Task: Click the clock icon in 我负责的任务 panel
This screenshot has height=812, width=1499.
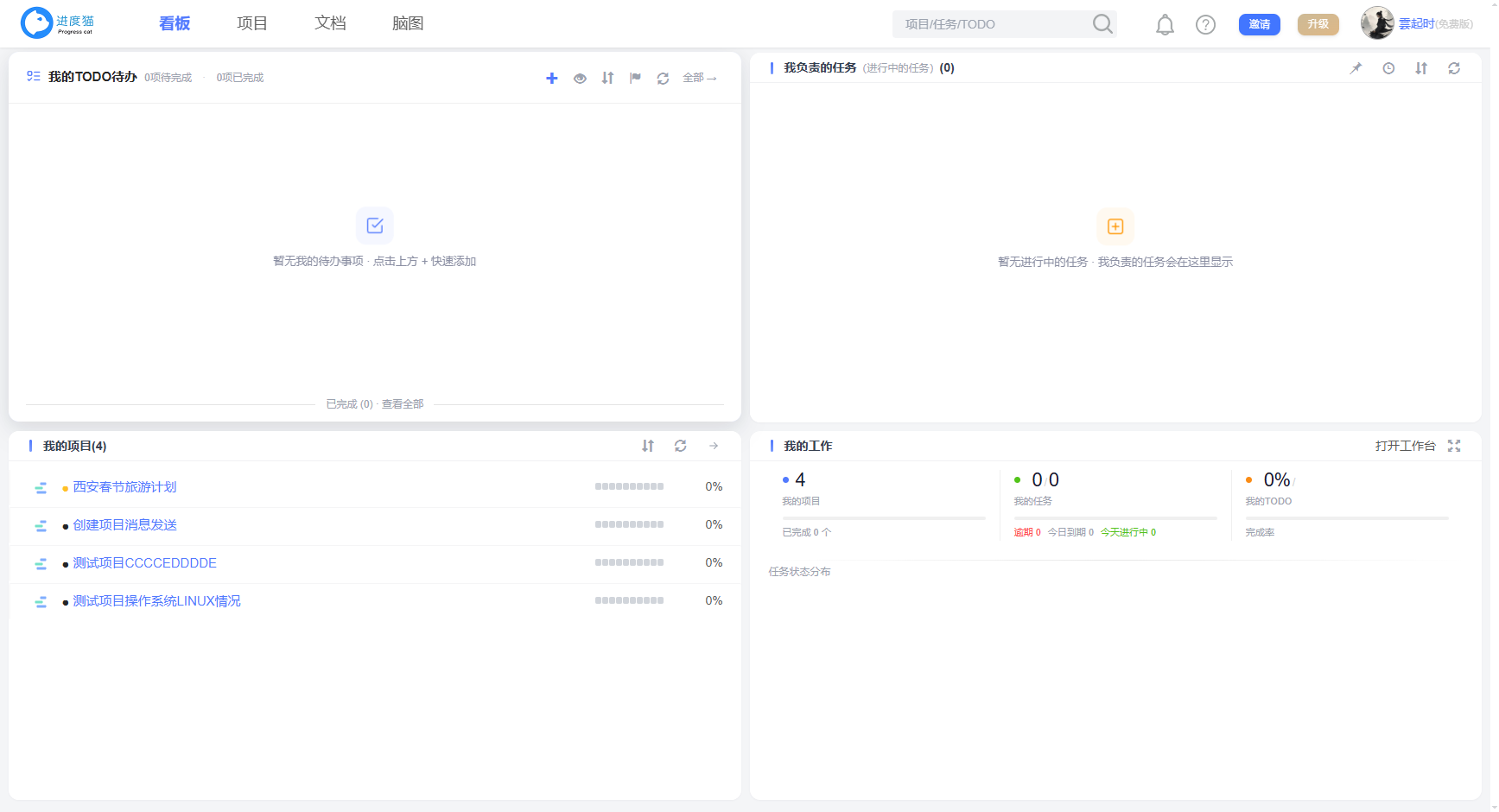Action: 1388,68
